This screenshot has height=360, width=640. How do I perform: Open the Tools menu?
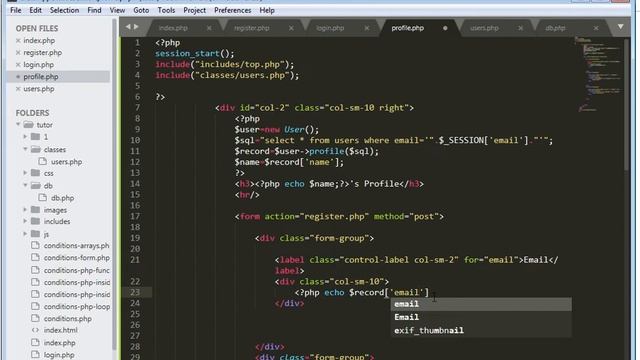(166, 10)
